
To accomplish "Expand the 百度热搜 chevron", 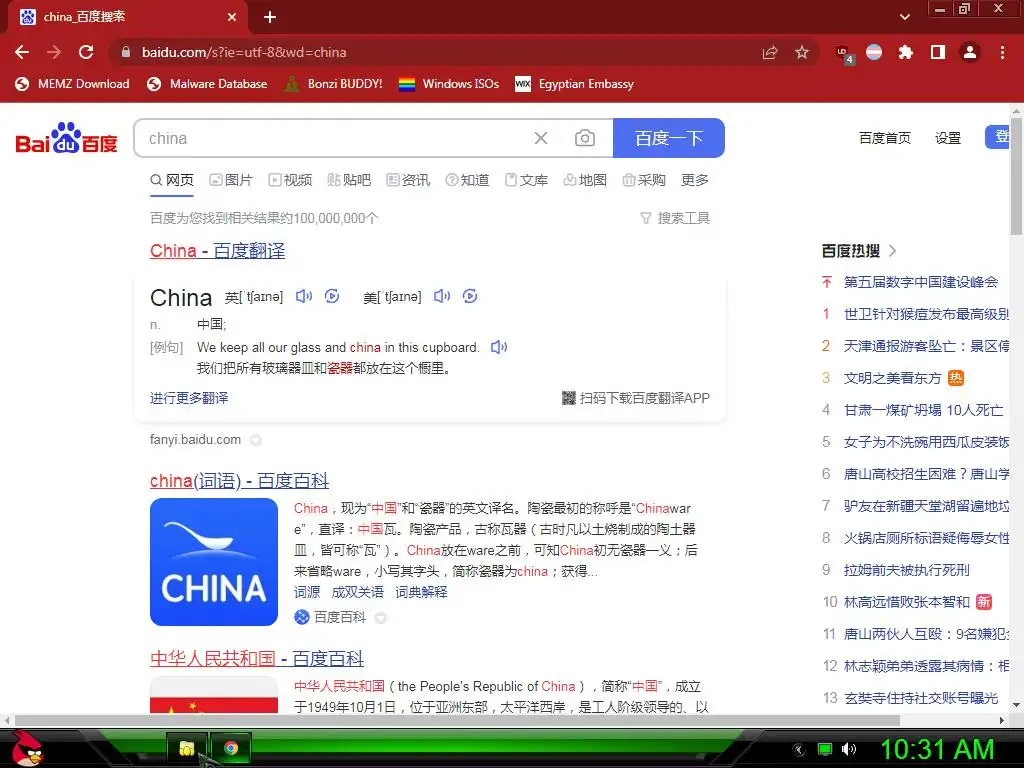I will (x=893, y=251).
